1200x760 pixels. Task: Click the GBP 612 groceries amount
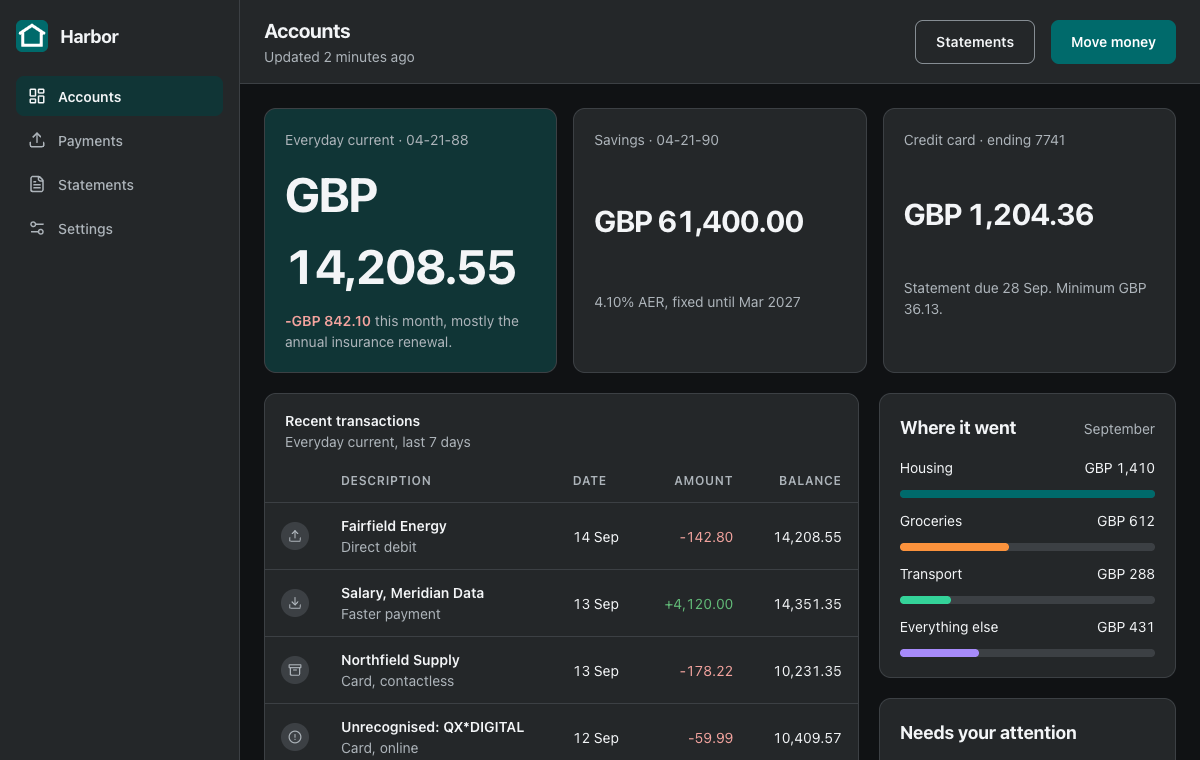click(1126, 521)
